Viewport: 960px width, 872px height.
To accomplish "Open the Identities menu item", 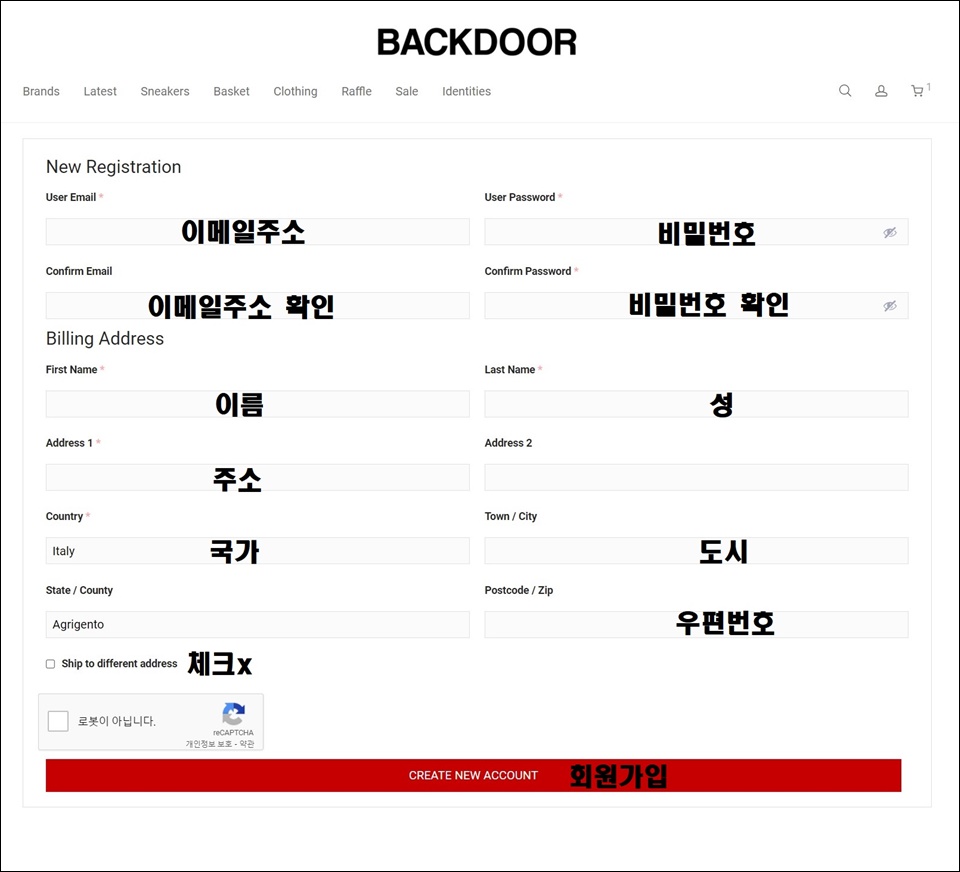I will click(x=467, y=91).
